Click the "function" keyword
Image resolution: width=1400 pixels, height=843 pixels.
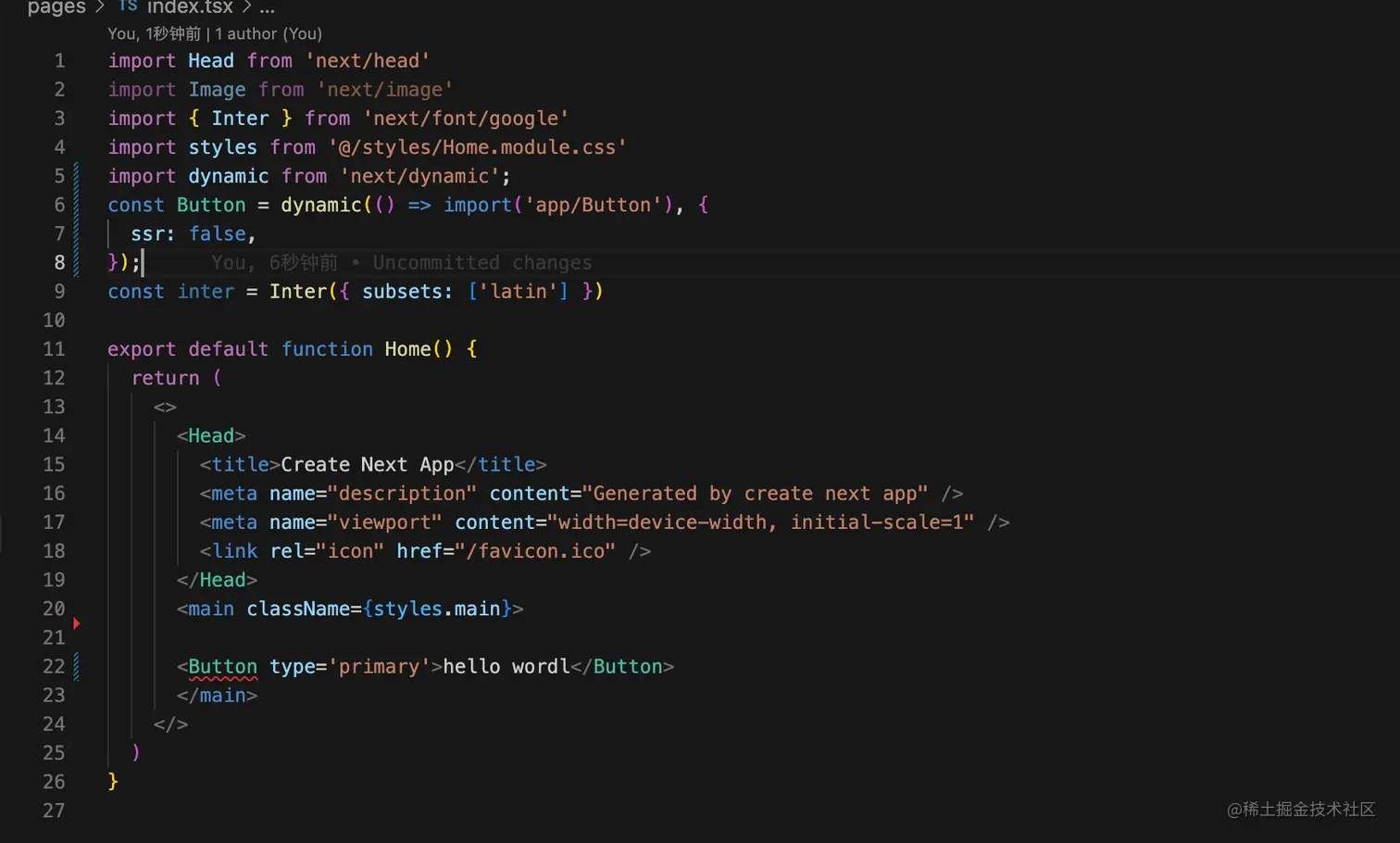(327, 349)
